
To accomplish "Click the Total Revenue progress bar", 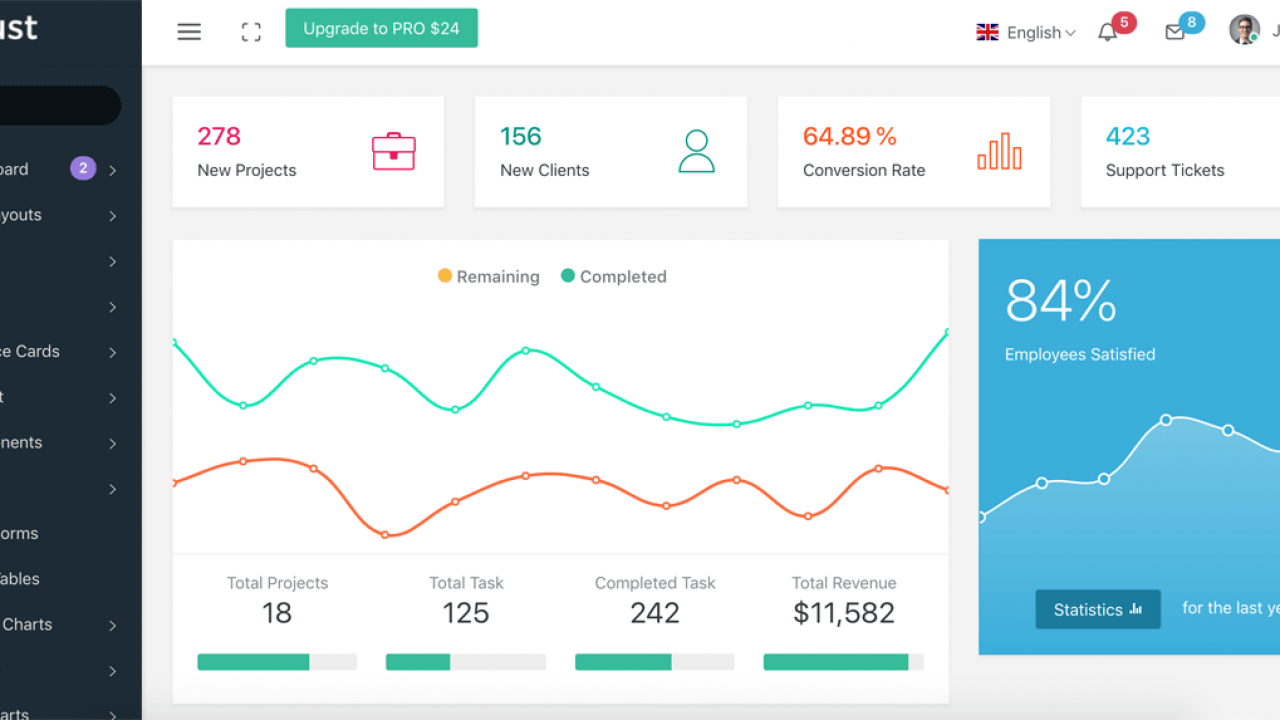I will (x=843, y=662).
